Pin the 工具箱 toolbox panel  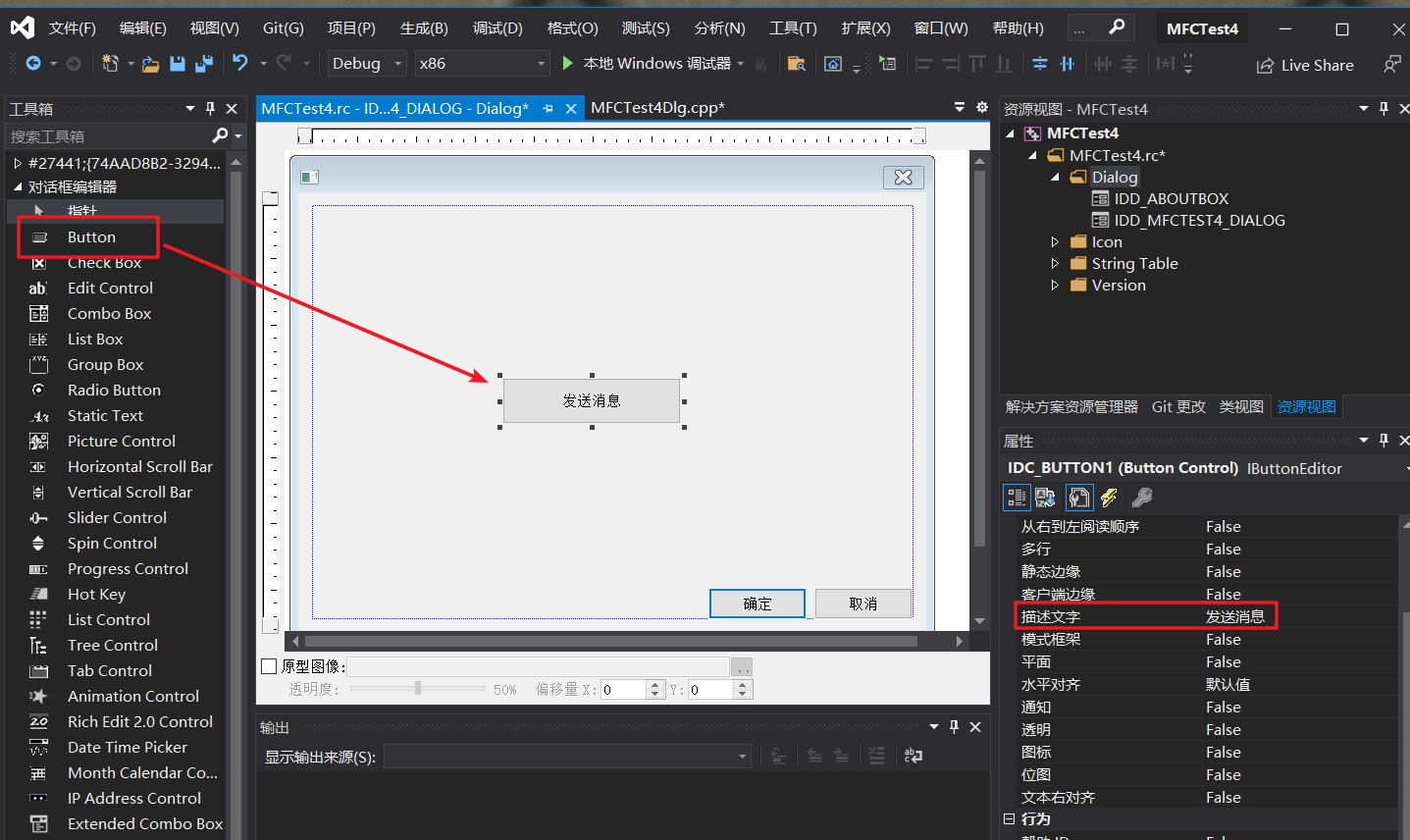coord(210,109)
